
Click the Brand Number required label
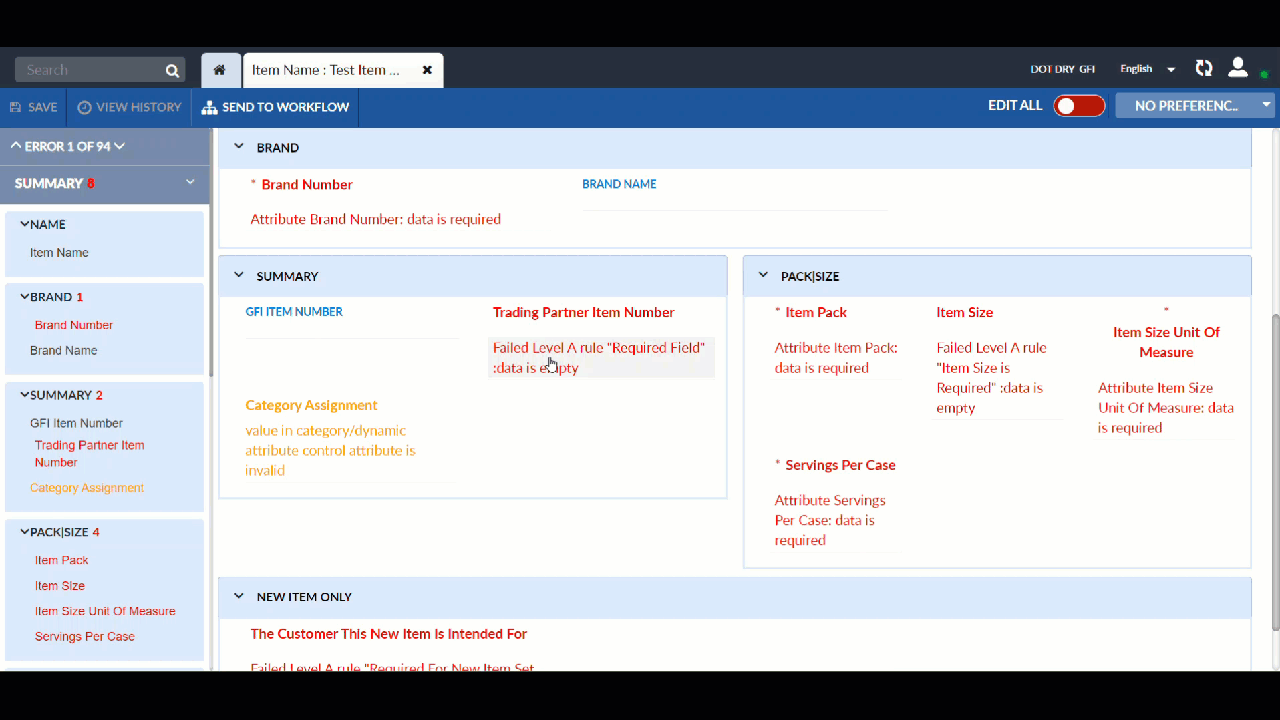(x=307, y=184)
